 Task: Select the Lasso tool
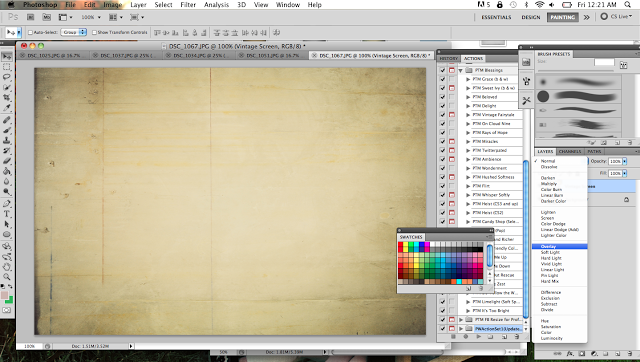(7, 77)
